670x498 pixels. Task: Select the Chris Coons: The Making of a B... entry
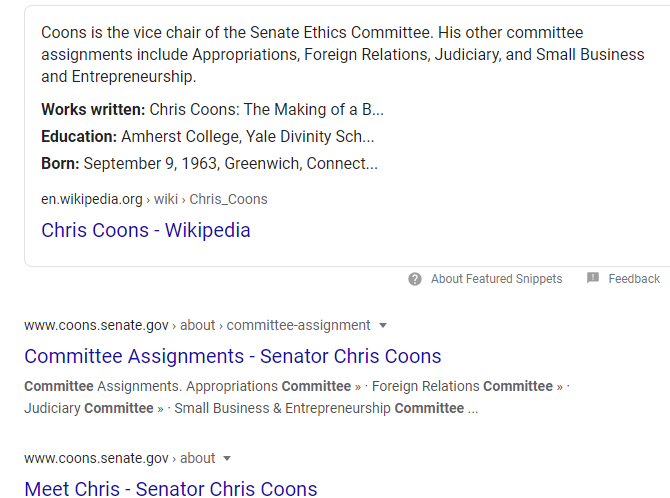click(267, 110)
